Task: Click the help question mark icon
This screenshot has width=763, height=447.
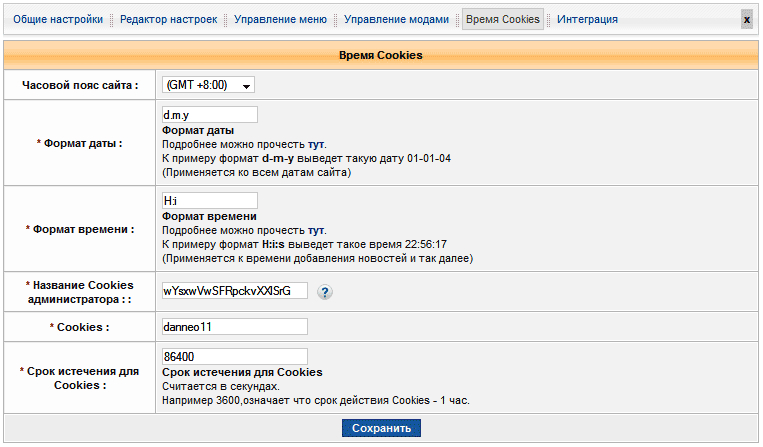Action: pyautogui.click(x=325, y=292)
